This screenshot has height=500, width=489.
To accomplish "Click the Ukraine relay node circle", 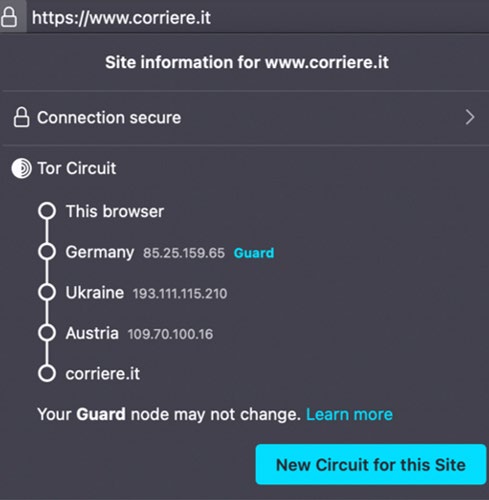I will click(47, 292).
